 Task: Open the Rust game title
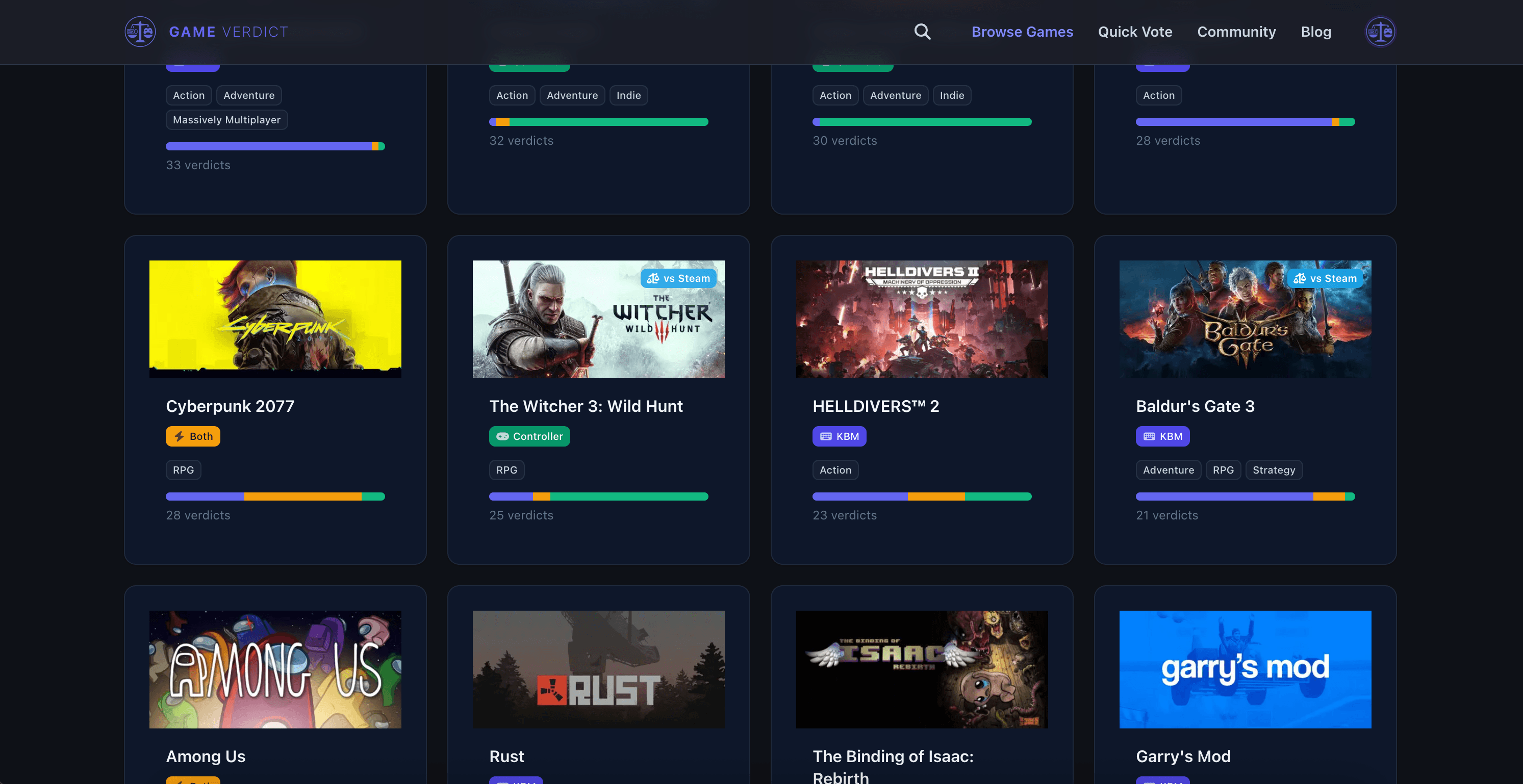(x=506, y=756)
